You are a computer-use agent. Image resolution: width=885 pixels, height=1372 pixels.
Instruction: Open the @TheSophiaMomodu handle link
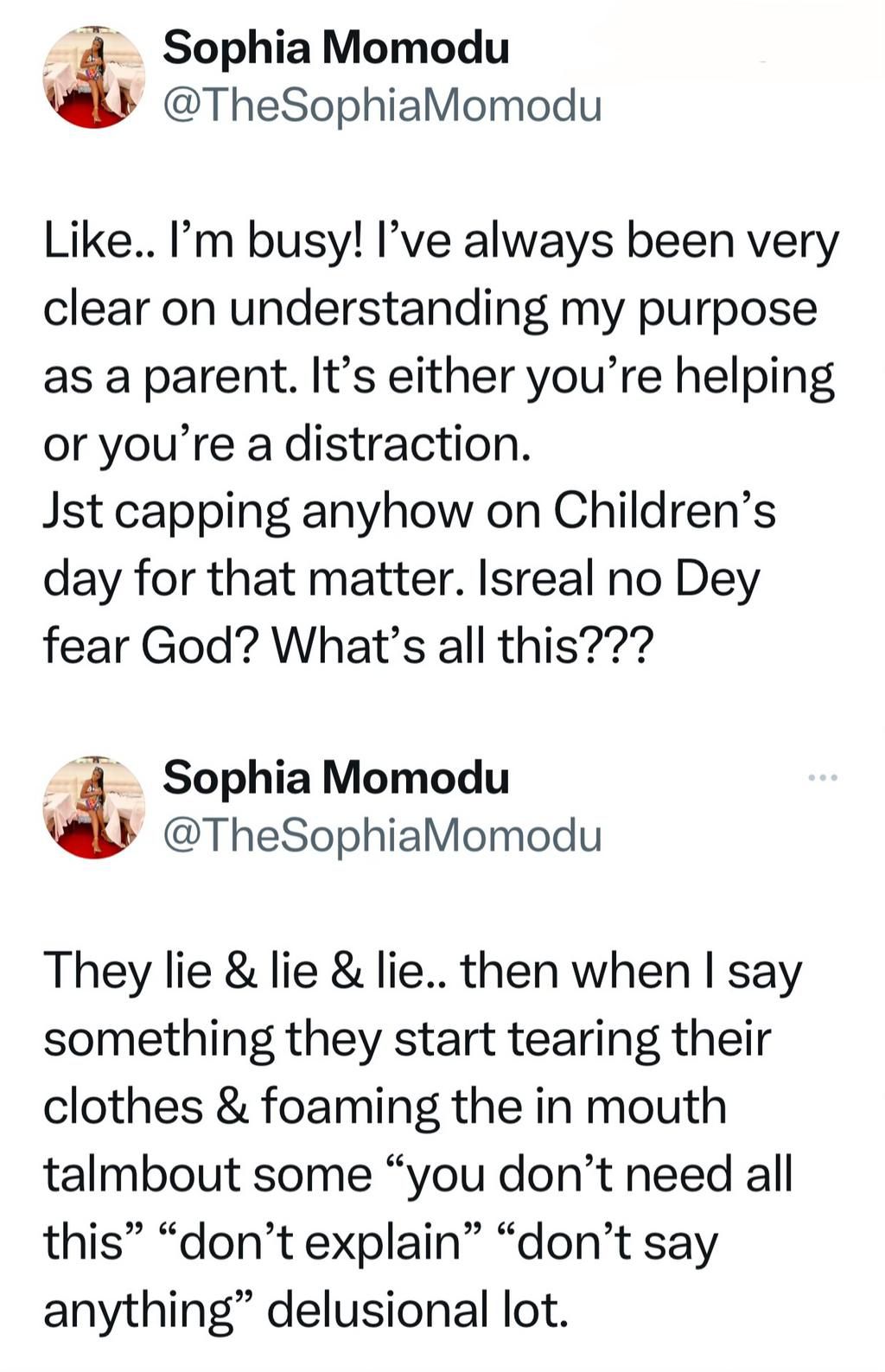pos(380,104)
